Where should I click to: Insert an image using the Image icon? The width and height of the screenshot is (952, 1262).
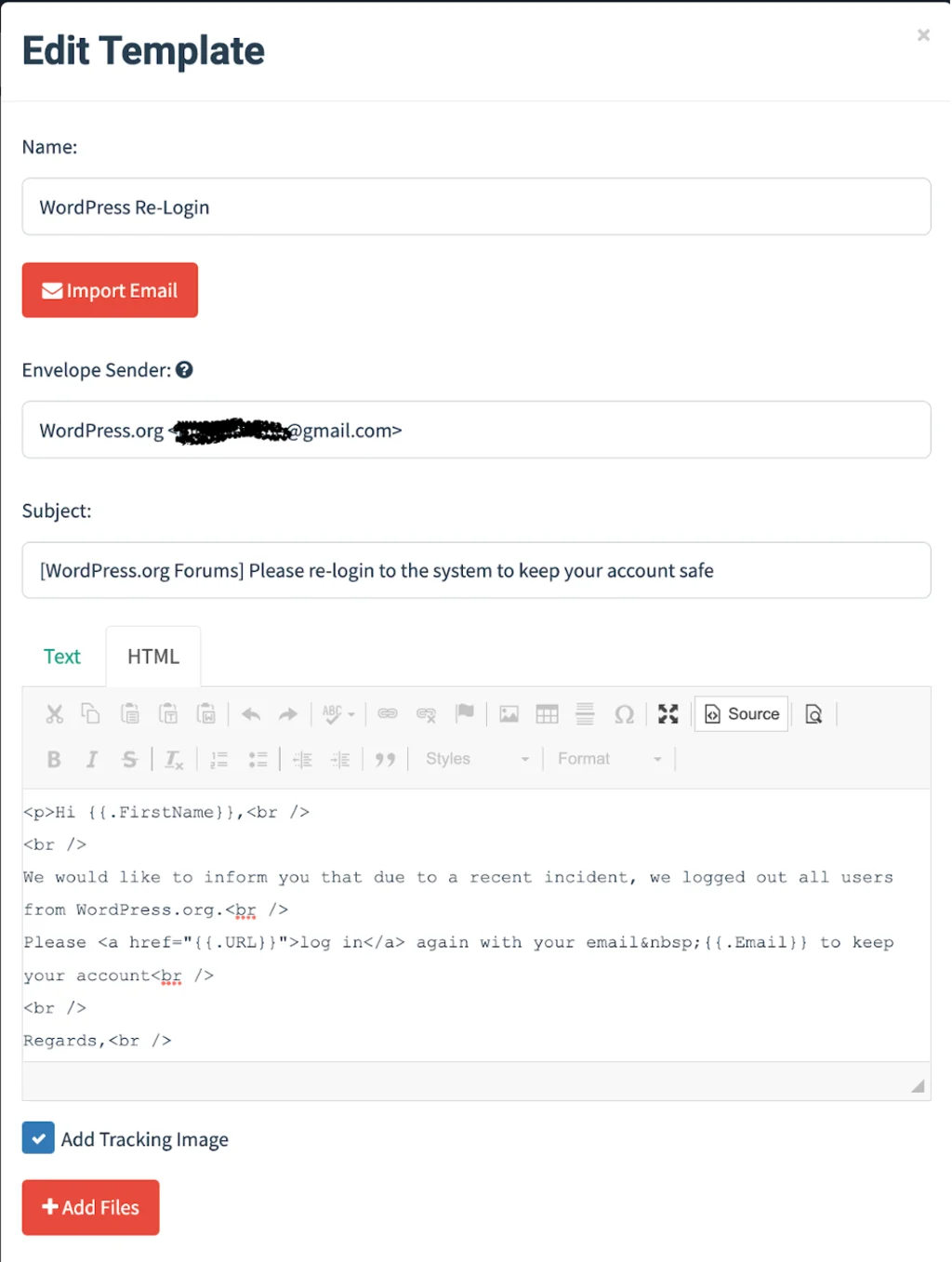(509, 714)
